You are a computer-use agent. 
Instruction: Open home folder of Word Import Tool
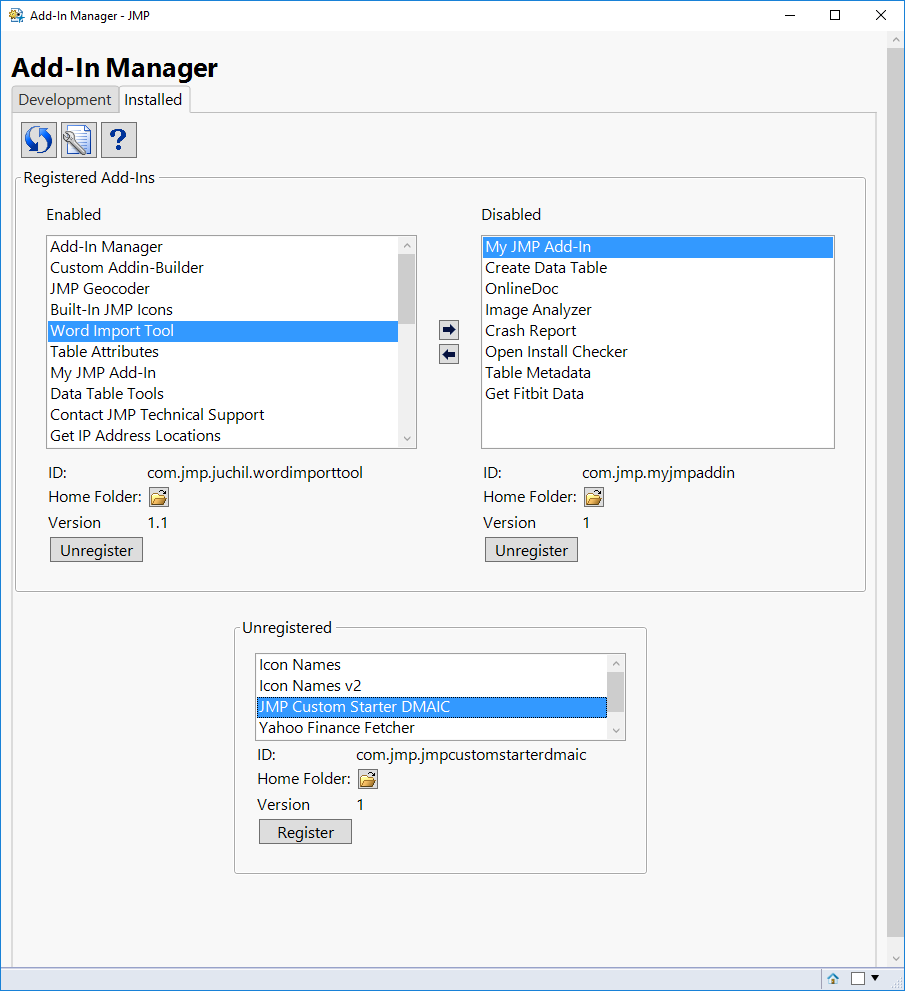pyautogui.click(x=158, y=497)
